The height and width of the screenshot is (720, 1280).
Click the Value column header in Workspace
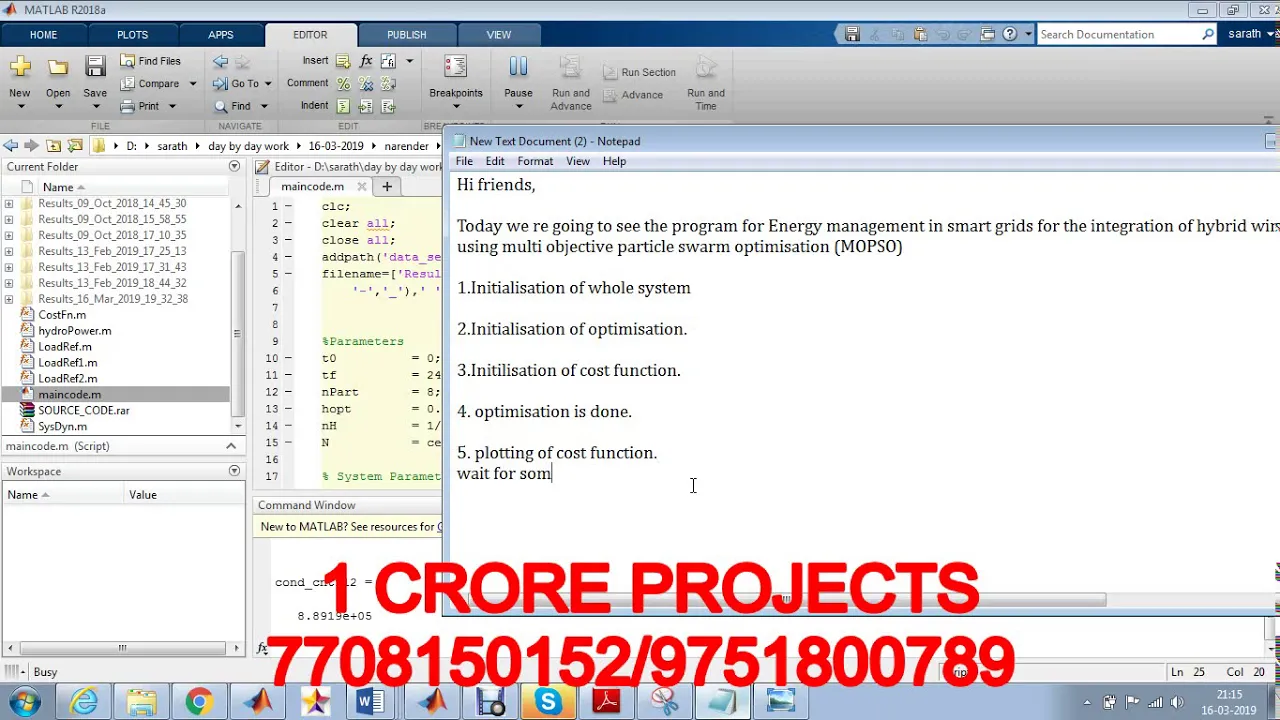tap(143, 494)
